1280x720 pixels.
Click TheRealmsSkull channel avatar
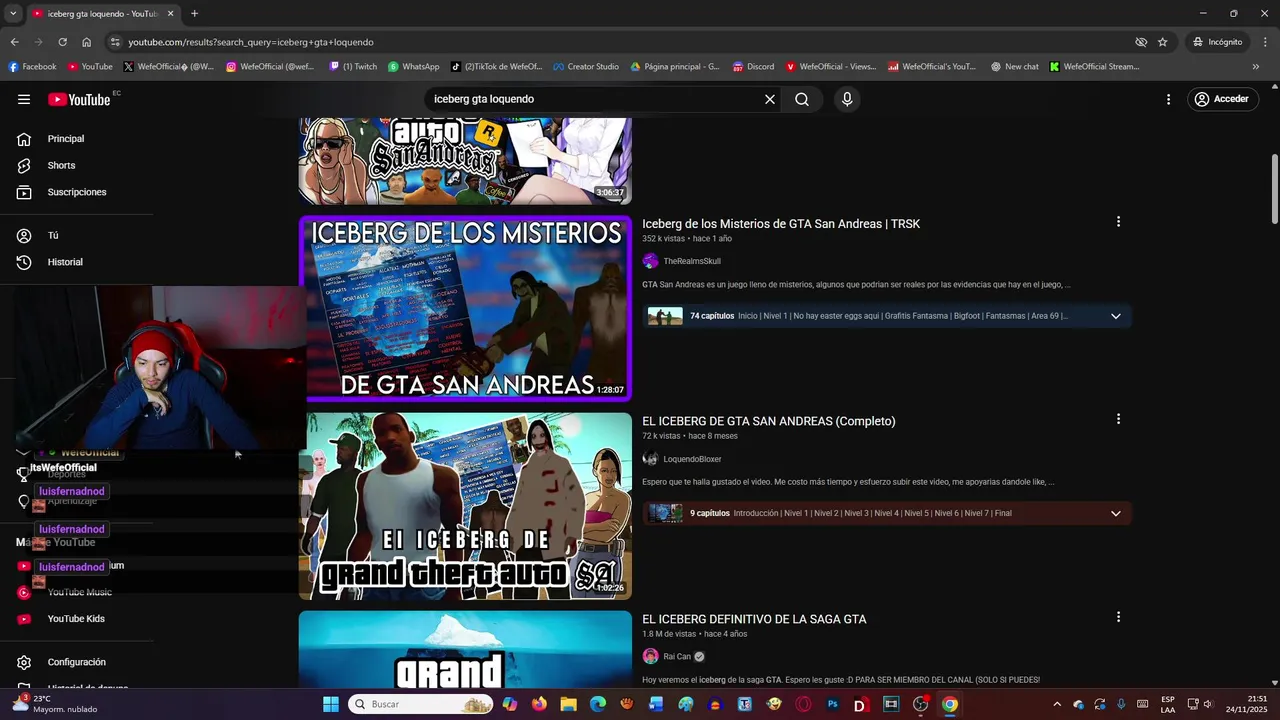[650, 261]
